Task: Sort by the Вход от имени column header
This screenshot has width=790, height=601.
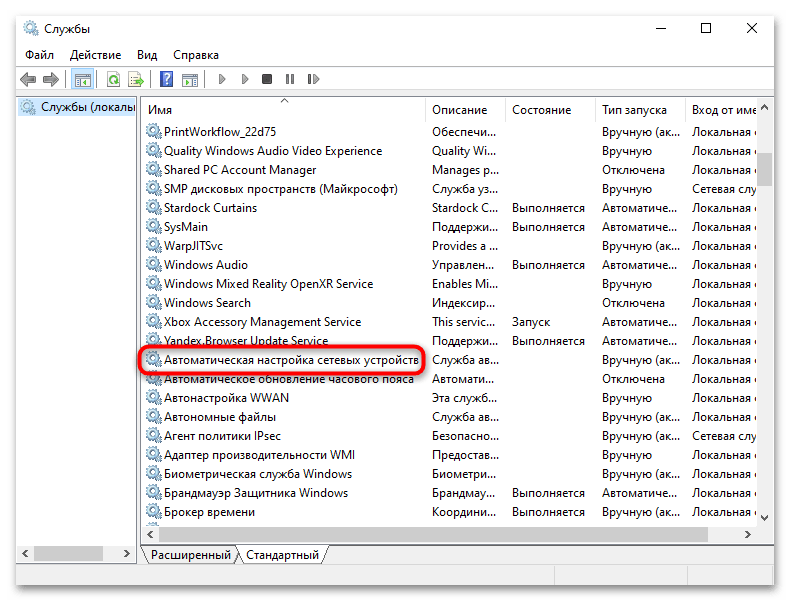Action: click(x=721, y=110)
